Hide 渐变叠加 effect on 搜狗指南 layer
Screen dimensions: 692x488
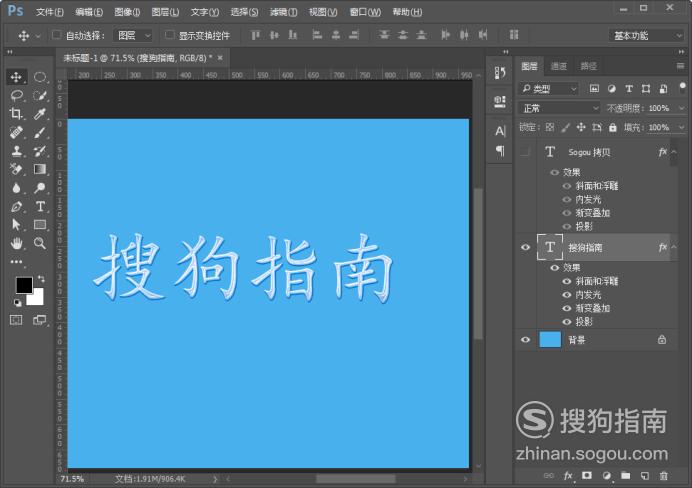pos(567,308)
